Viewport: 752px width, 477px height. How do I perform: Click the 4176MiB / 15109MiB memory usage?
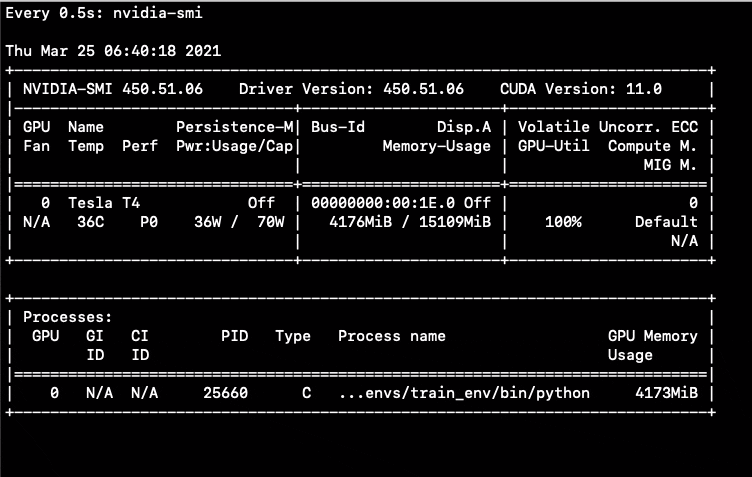coord(410,221)
